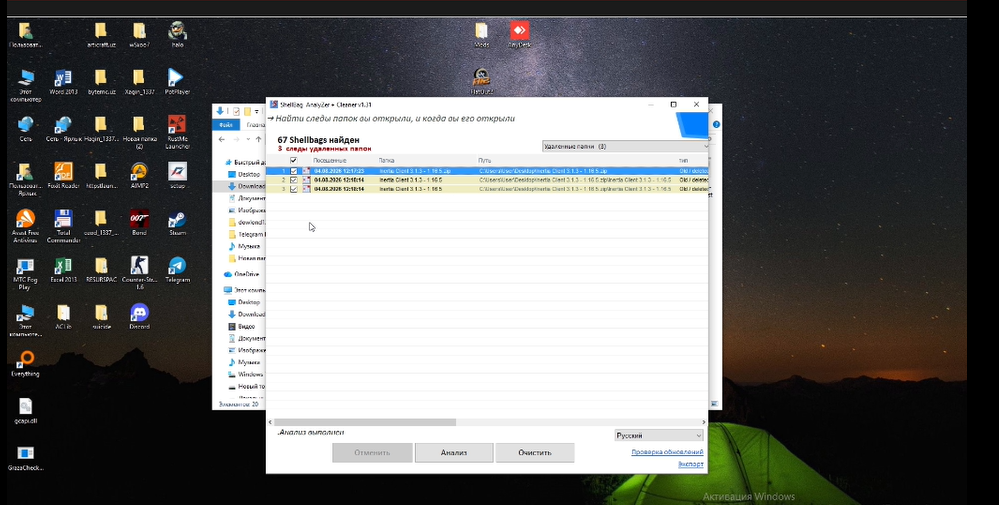Select the row 1 folder entry ending in .zip
The width and height of the screenshot is (999, 505).
pos(415,171)
